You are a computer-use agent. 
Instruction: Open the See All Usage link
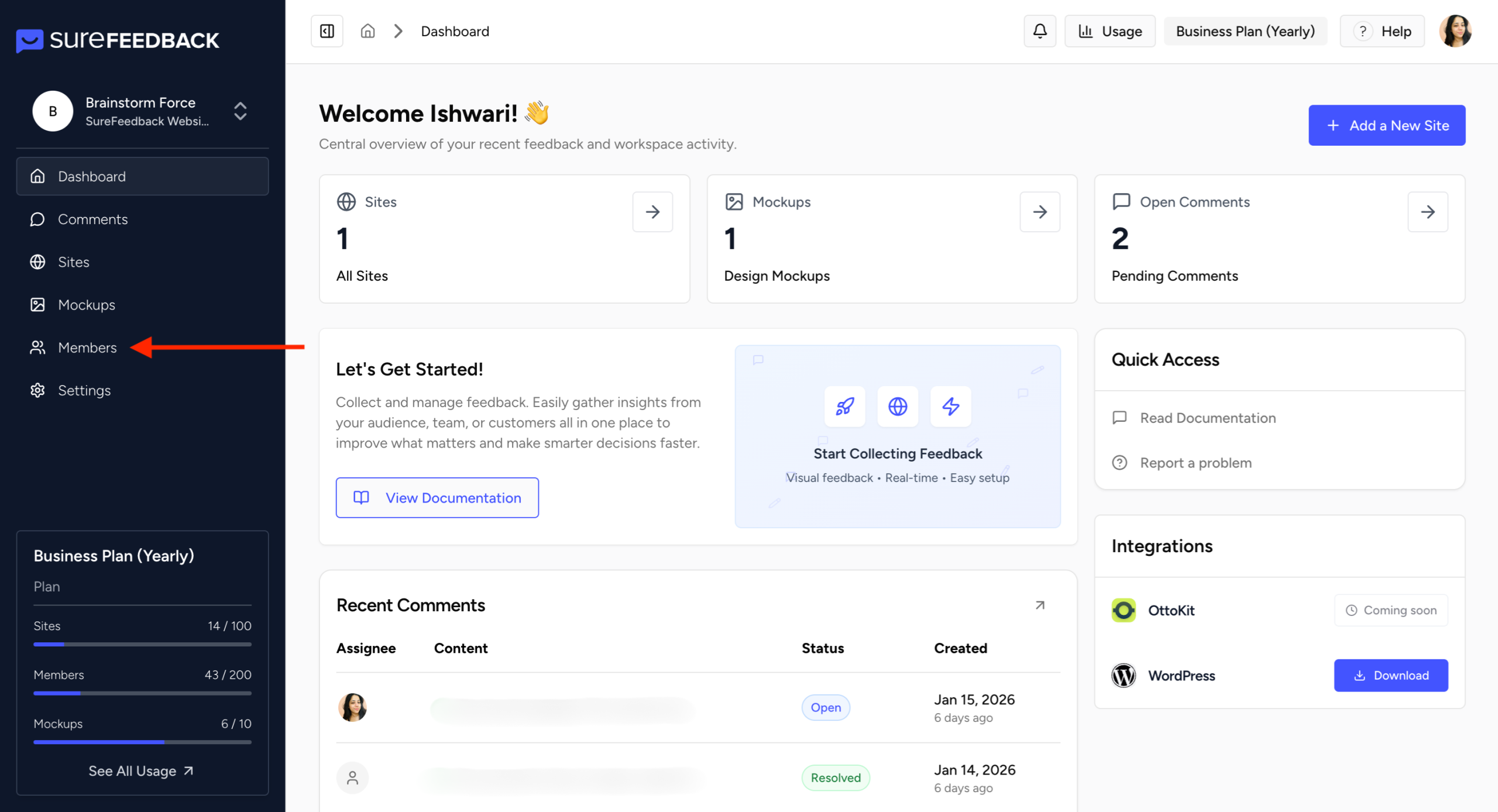pos(141,771)
